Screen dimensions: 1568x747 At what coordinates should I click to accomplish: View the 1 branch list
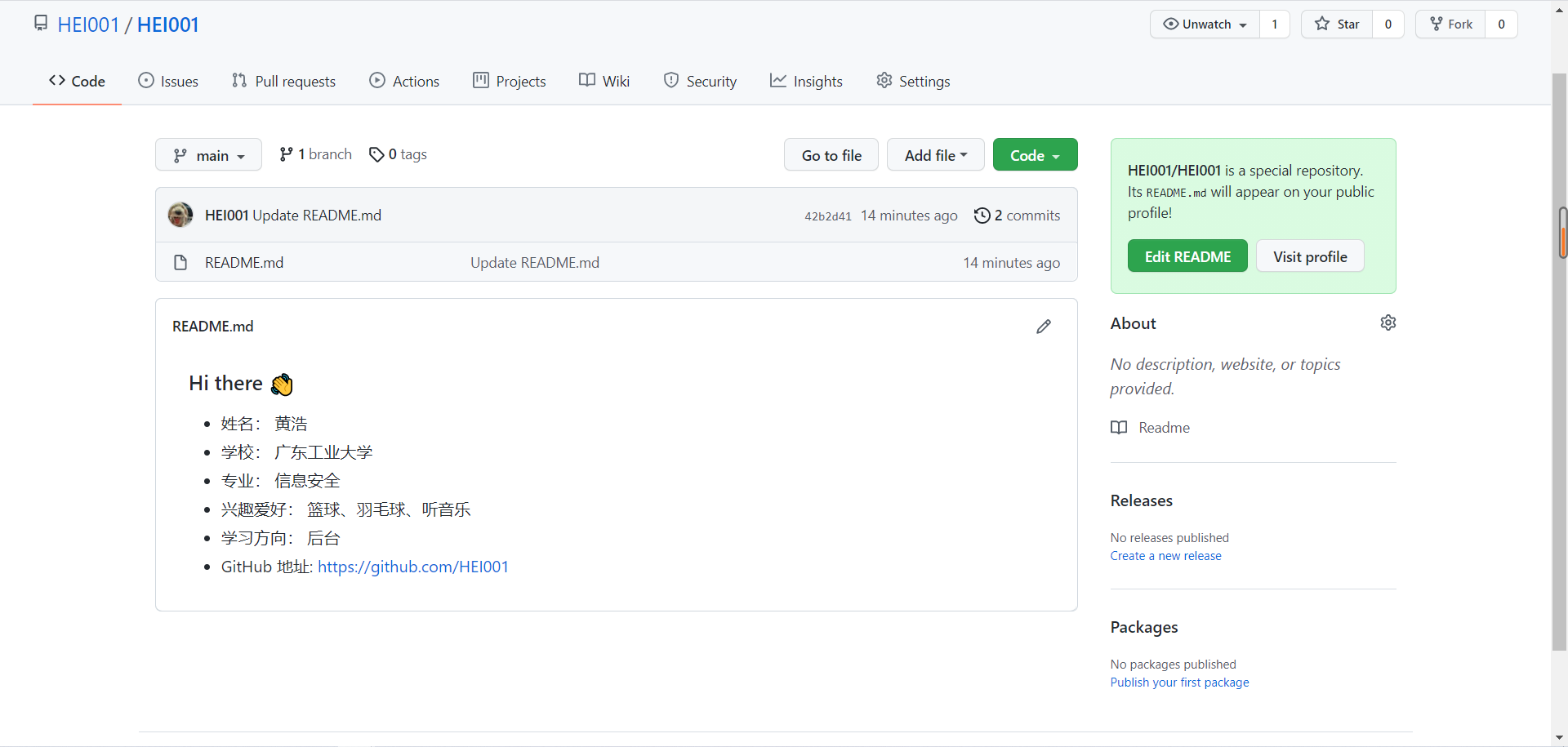(315, 154)
